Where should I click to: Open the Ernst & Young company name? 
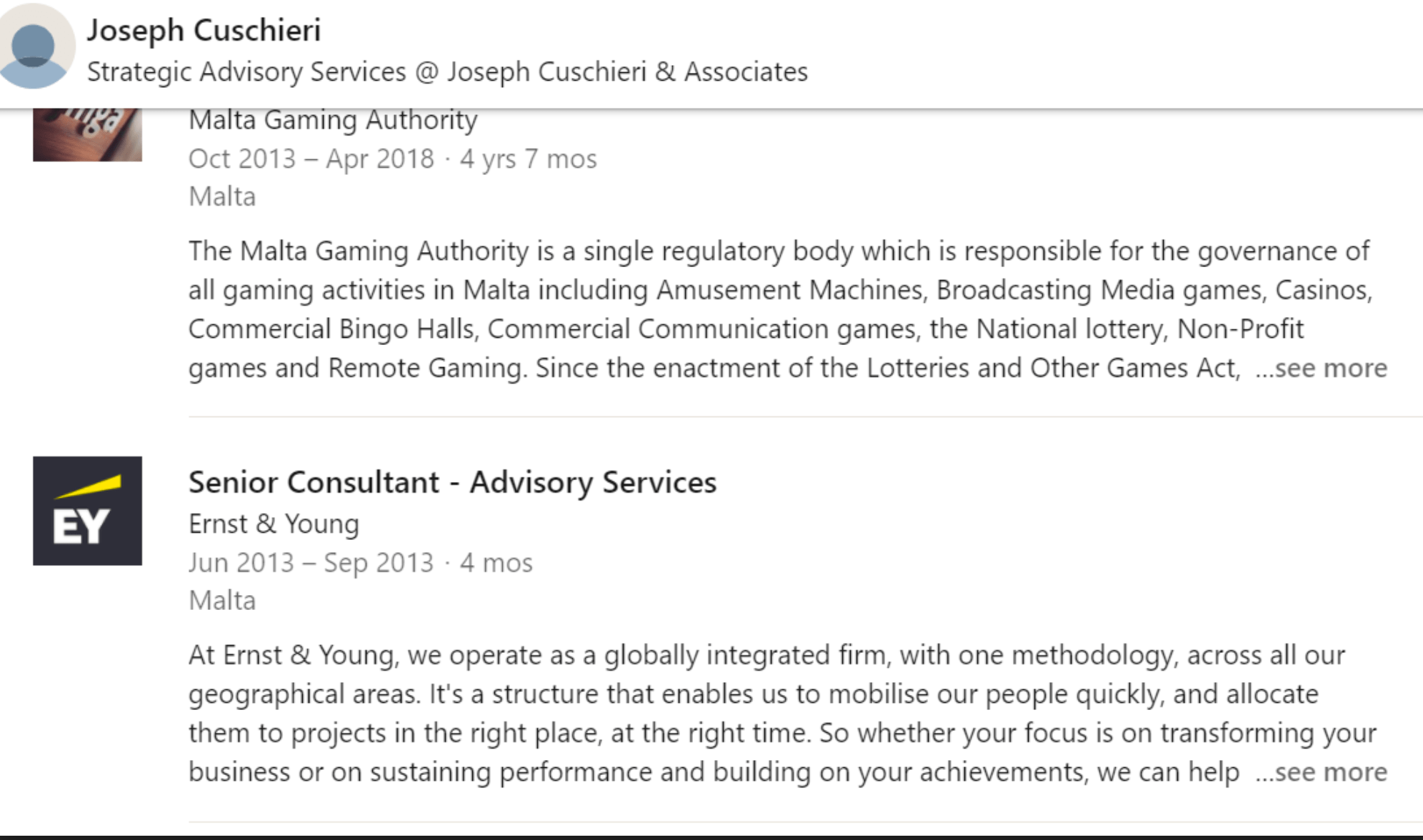[x=274, y=524]
